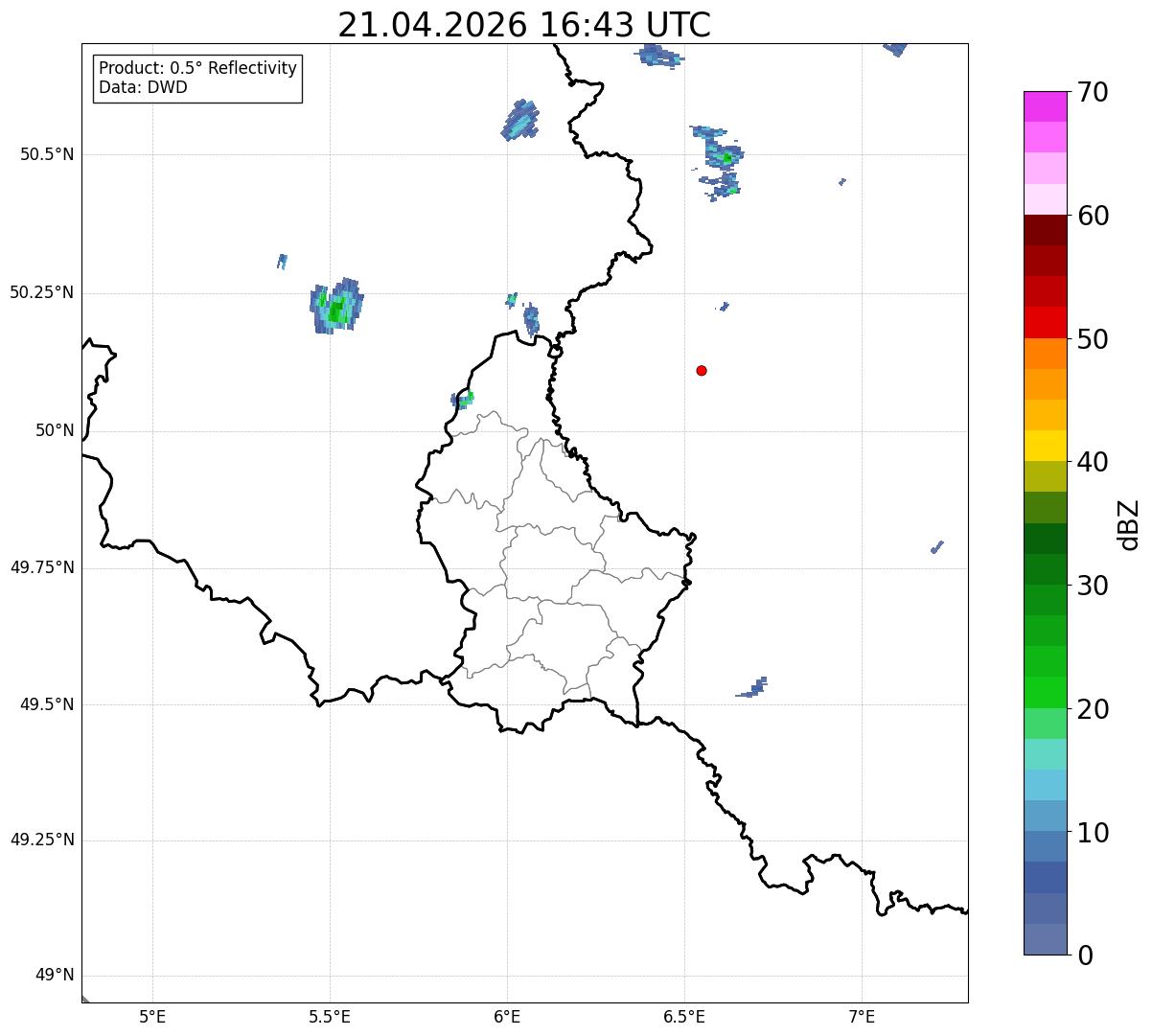
Task: Select the large green echo near 5.5°E
Action: click(336, 307)
